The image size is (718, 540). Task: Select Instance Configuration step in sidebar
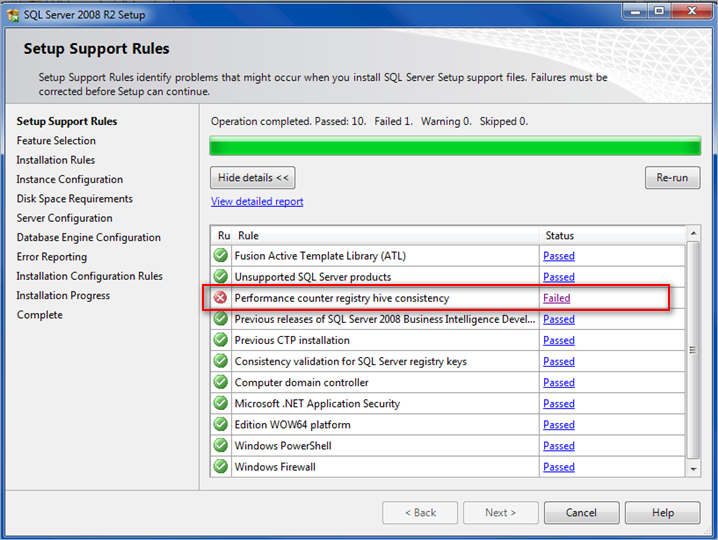pos(70,180)
